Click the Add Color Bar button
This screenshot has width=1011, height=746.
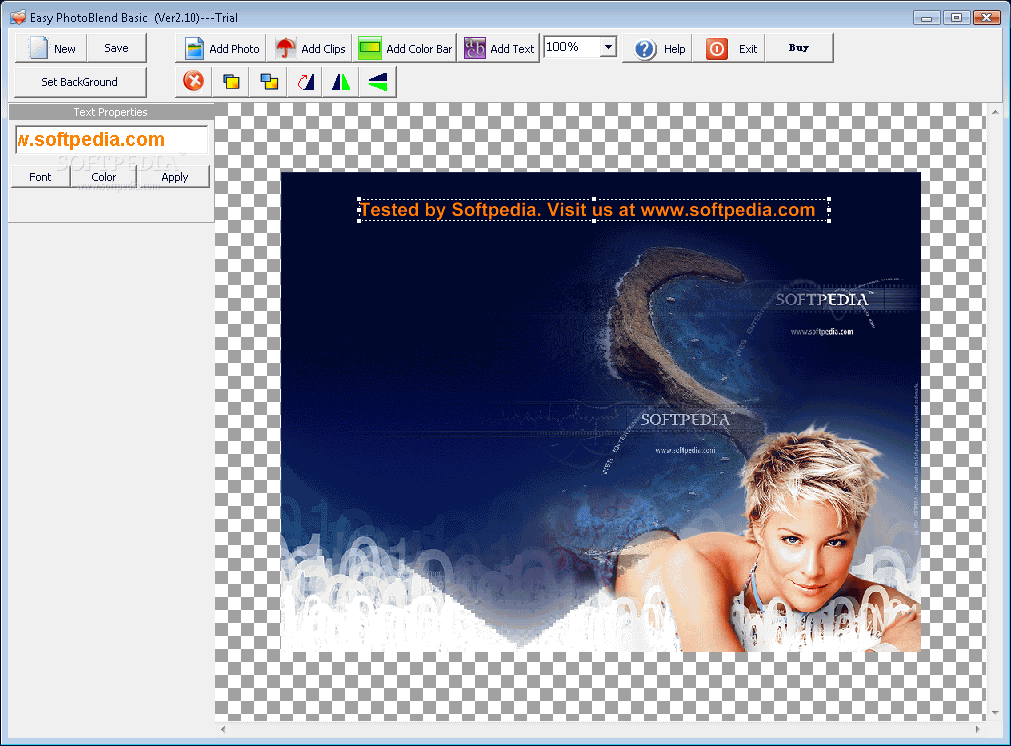(x=405, y=48)
